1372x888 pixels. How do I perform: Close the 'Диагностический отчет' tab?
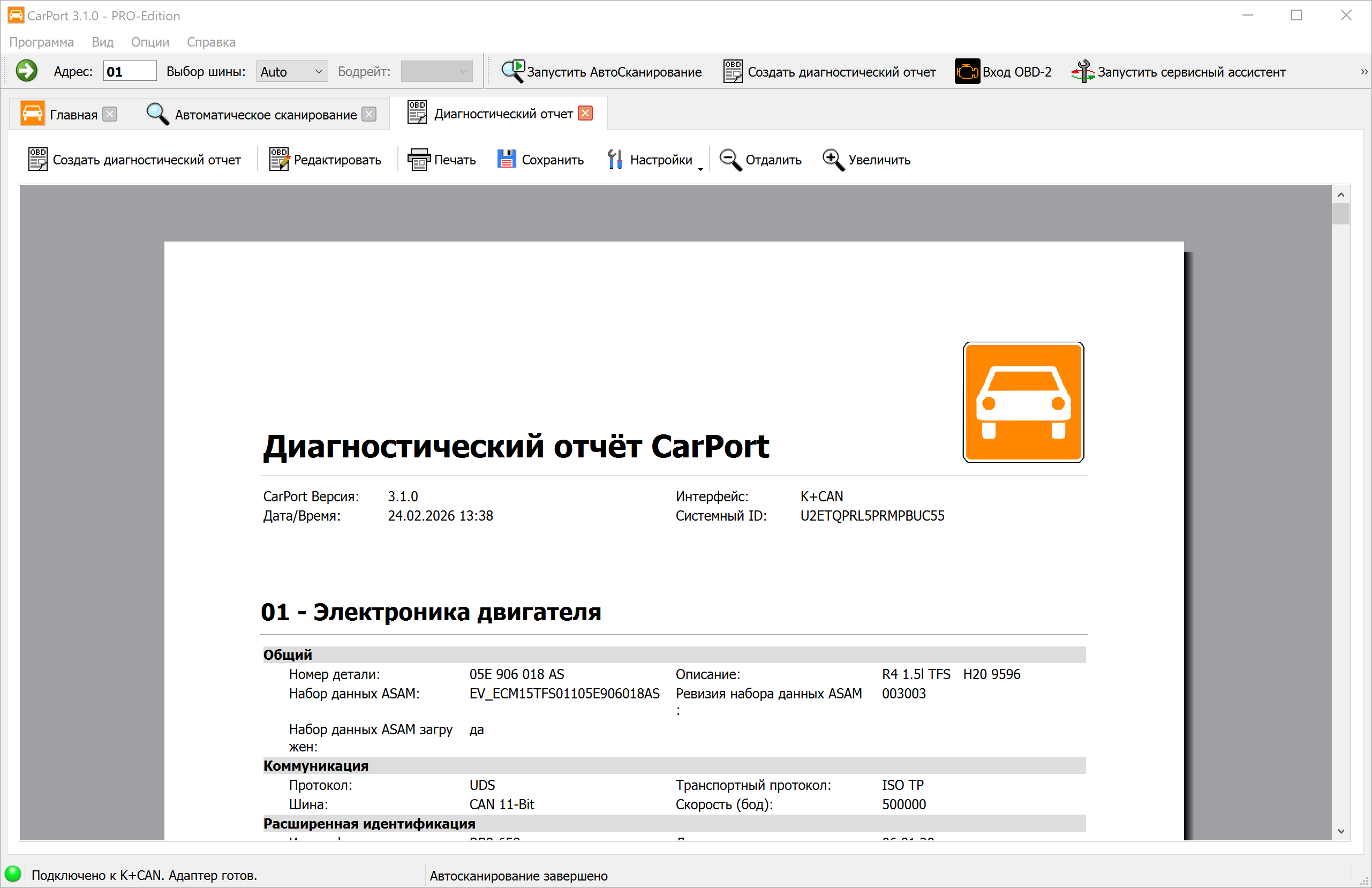[x=585, y=113]
